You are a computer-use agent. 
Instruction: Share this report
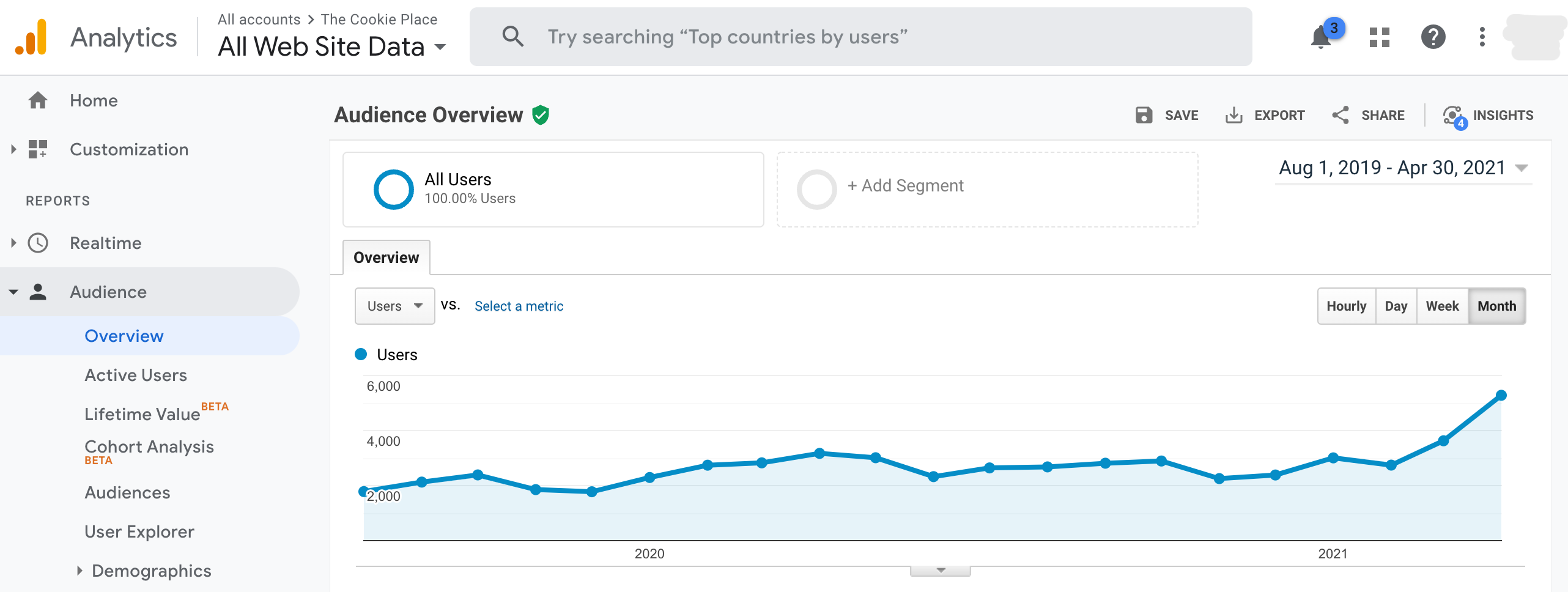1368,115
